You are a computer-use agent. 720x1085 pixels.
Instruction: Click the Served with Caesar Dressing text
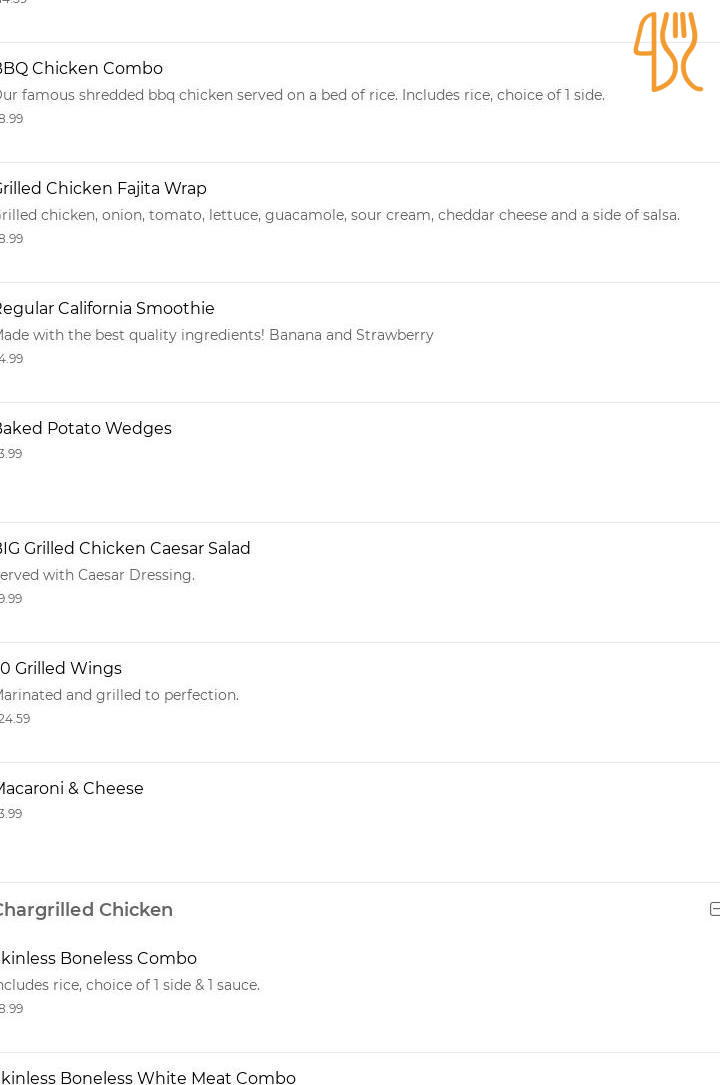coord(97,575)
